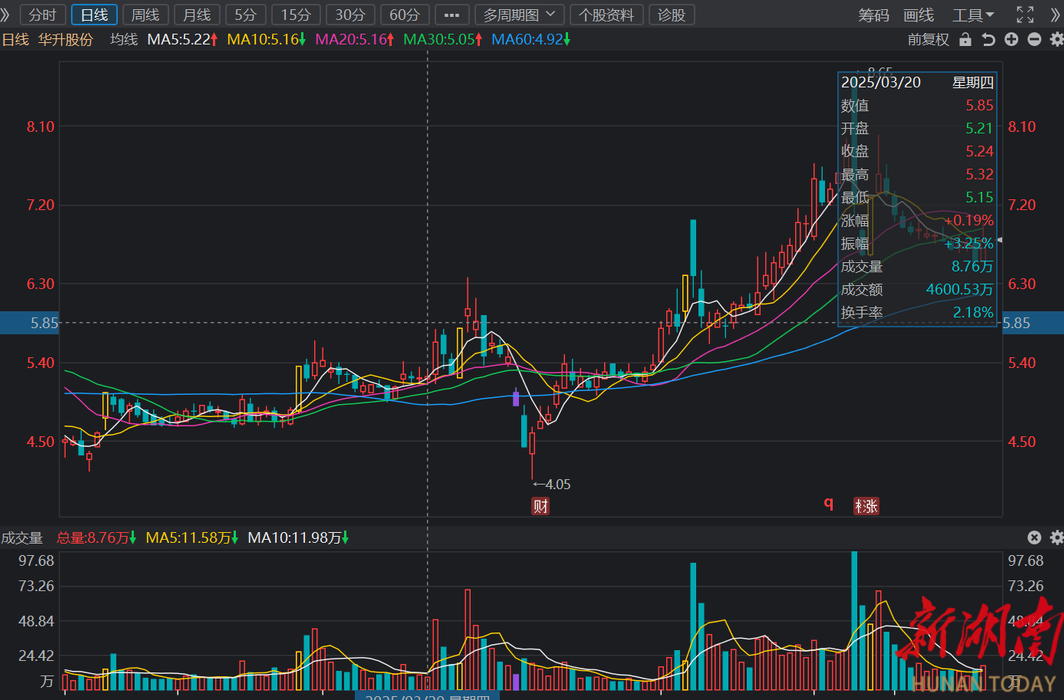Change the 前复权 adjustment setting

(928, 39)
